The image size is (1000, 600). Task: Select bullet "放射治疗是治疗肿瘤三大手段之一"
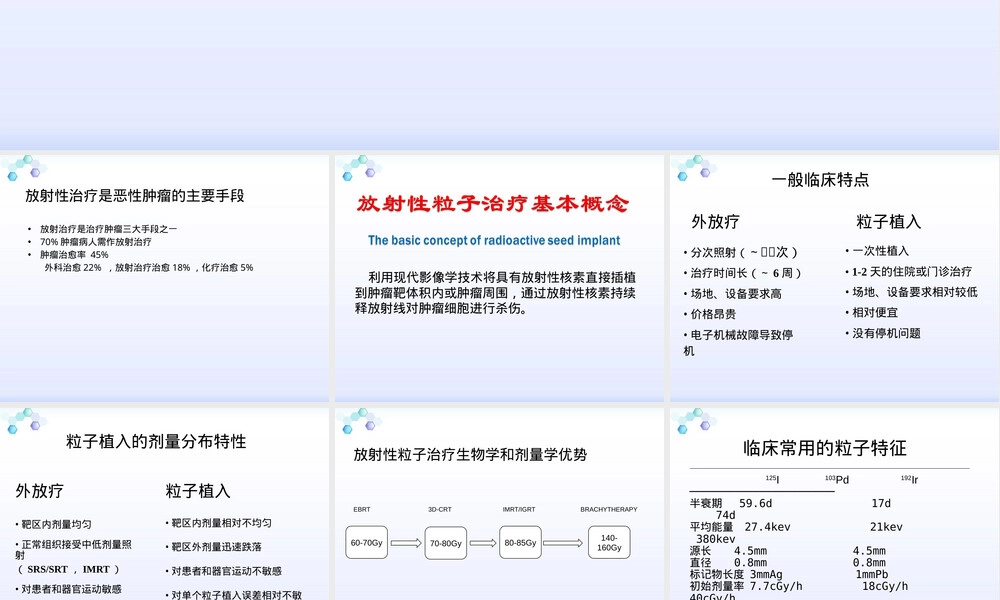click(108, 229)
